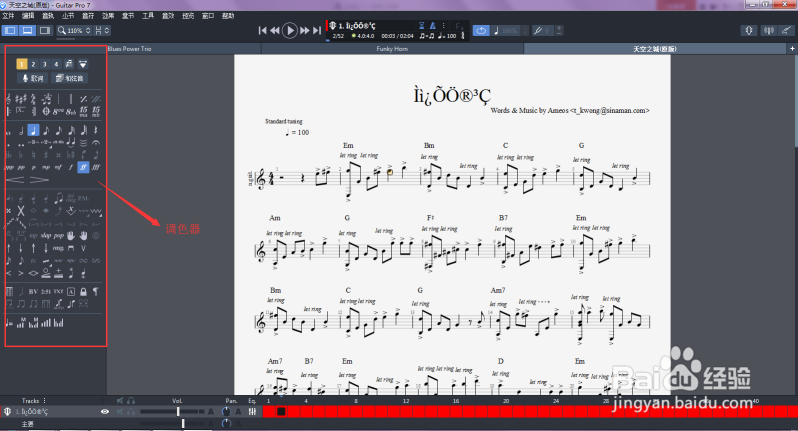Image resolution: width=798 pixels, height=431 pixels.
Task: Choose the eighth note duration
Action: [46, 130]
